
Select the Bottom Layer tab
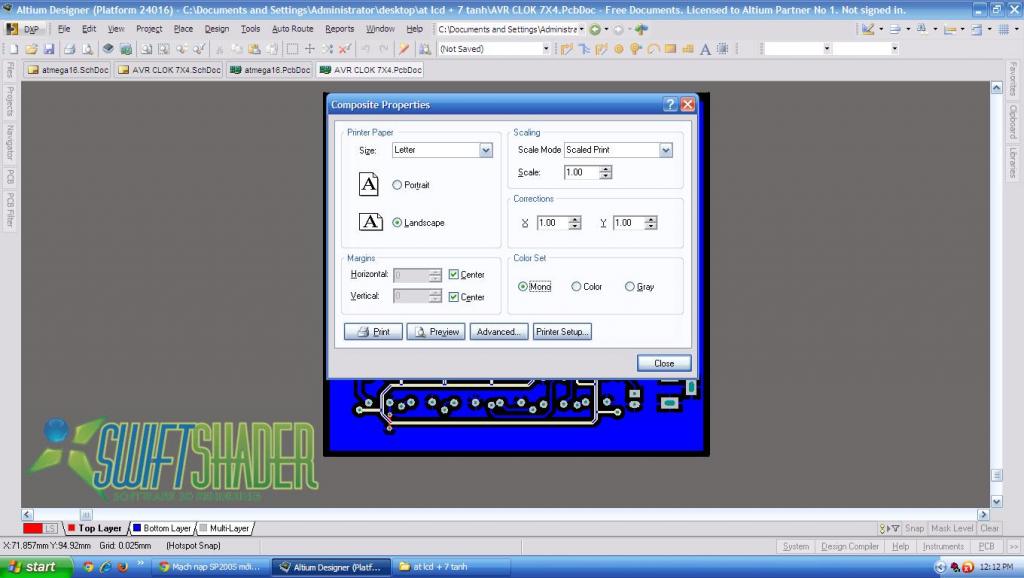click(162, 528)
